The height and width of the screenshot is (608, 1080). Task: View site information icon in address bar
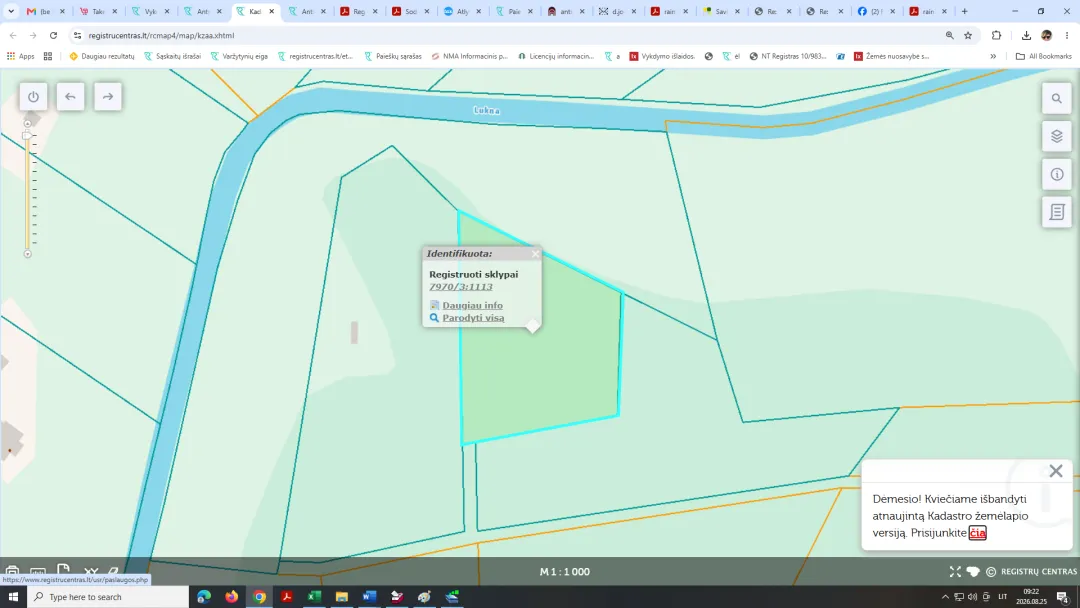[x=77, y=35]
